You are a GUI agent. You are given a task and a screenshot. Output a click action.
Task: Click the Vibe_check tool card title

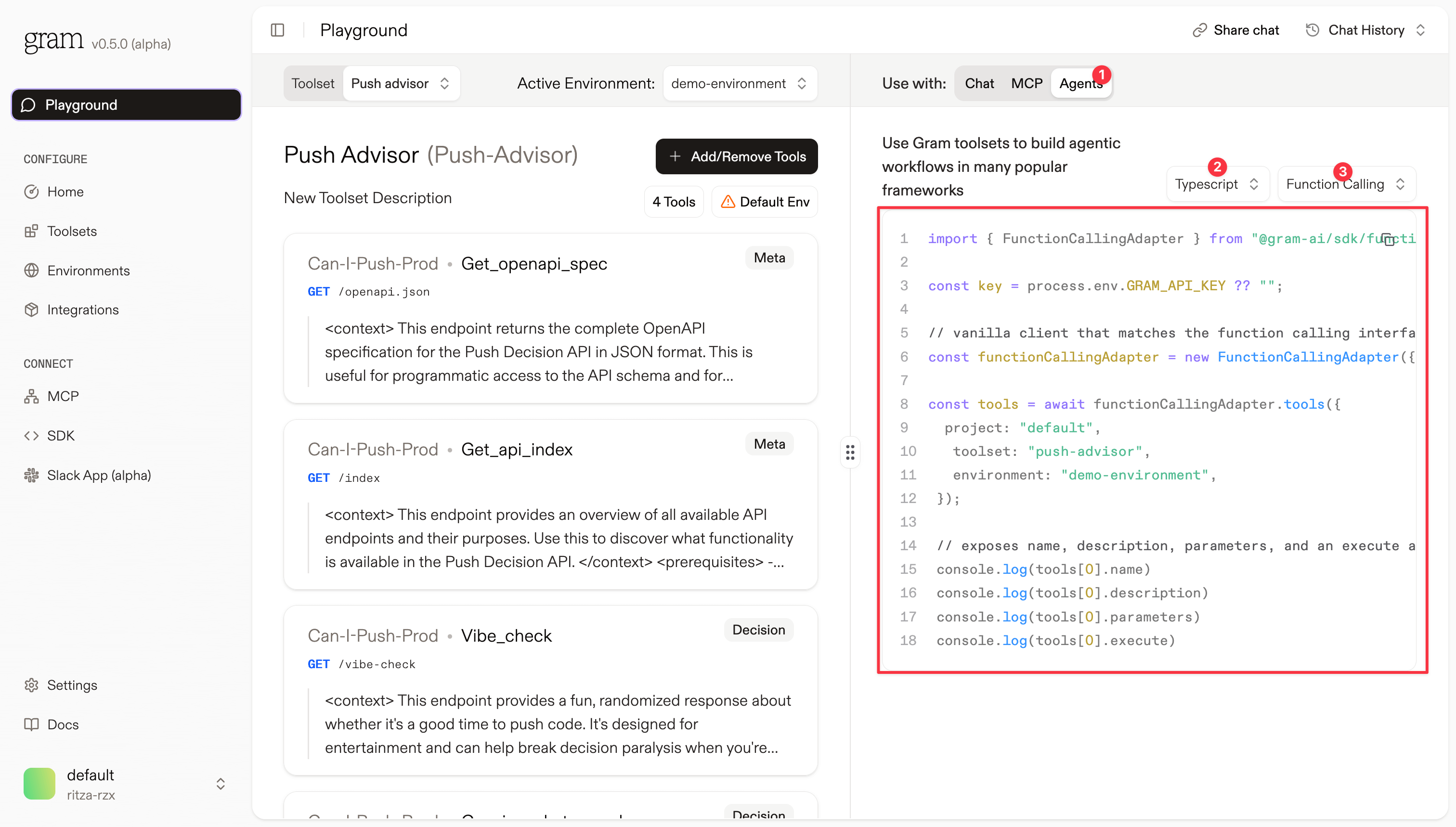pos(506,635)
